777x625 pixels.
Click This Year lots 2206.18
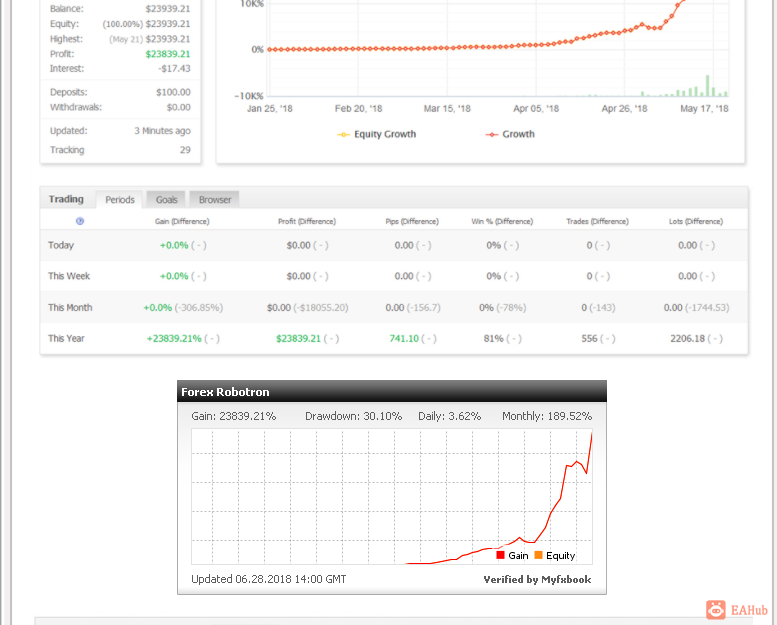coord(687,339)
